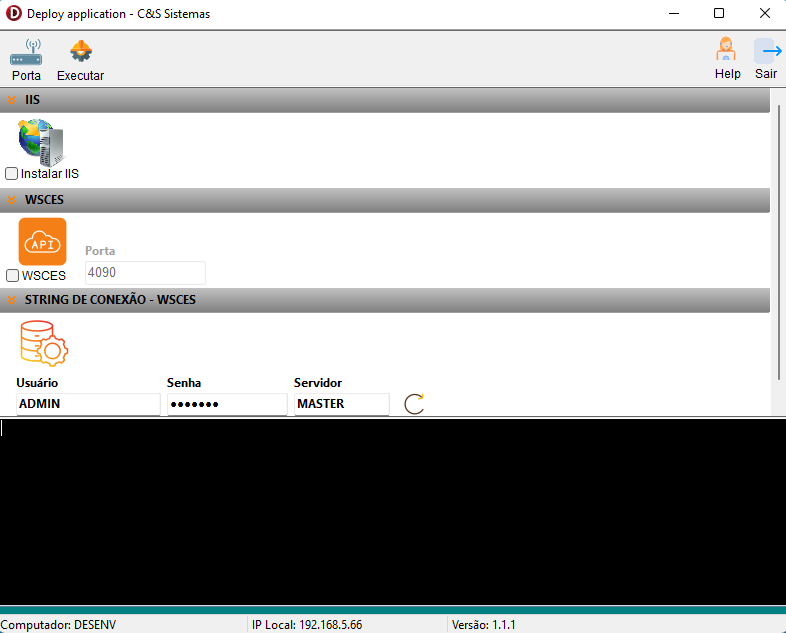Screen dimensions: 786x633
Task: Tick the WSCES checkbox
Action: pos(13,276)
